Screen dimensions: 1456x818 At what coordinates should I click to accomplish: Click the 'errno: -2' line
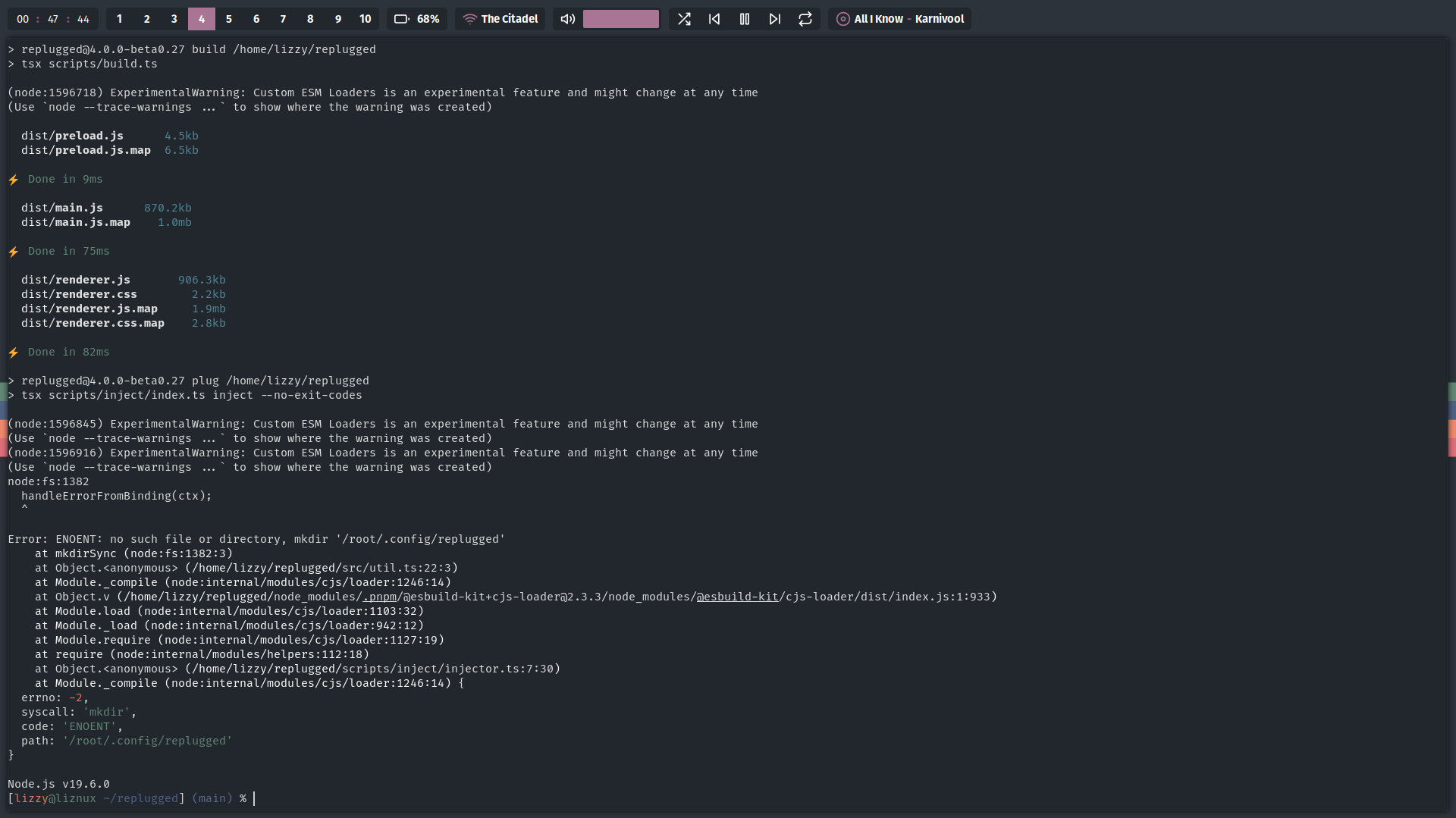click(55, 697)
